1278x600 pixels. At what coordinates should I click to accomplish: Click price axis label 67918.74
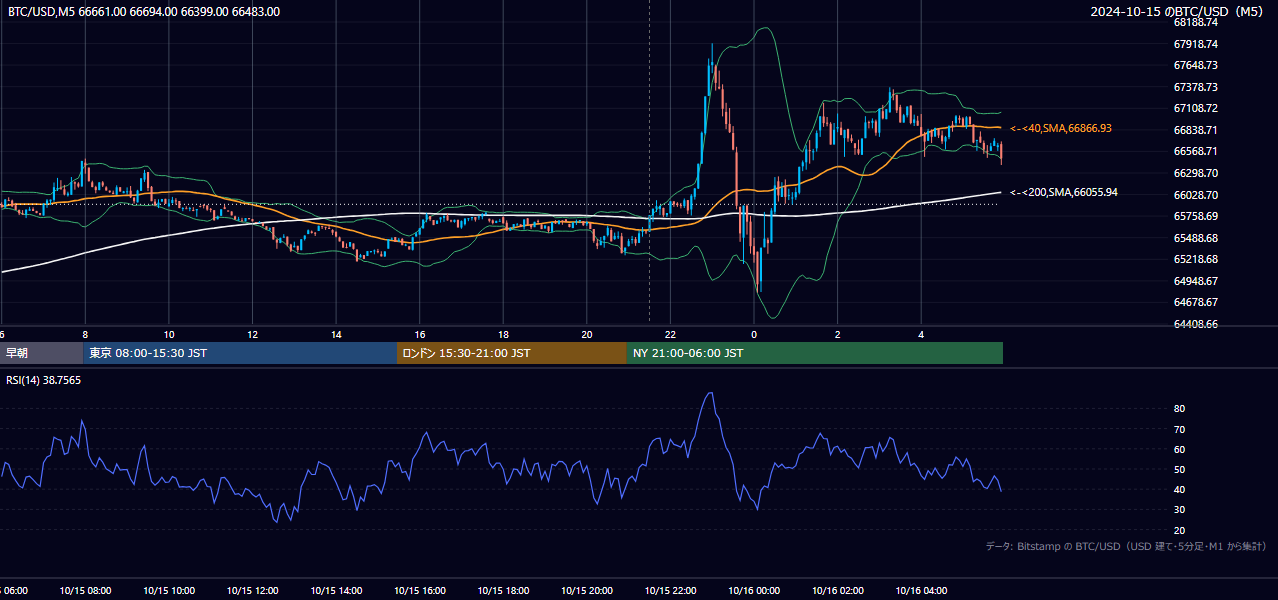(1195, 44)
